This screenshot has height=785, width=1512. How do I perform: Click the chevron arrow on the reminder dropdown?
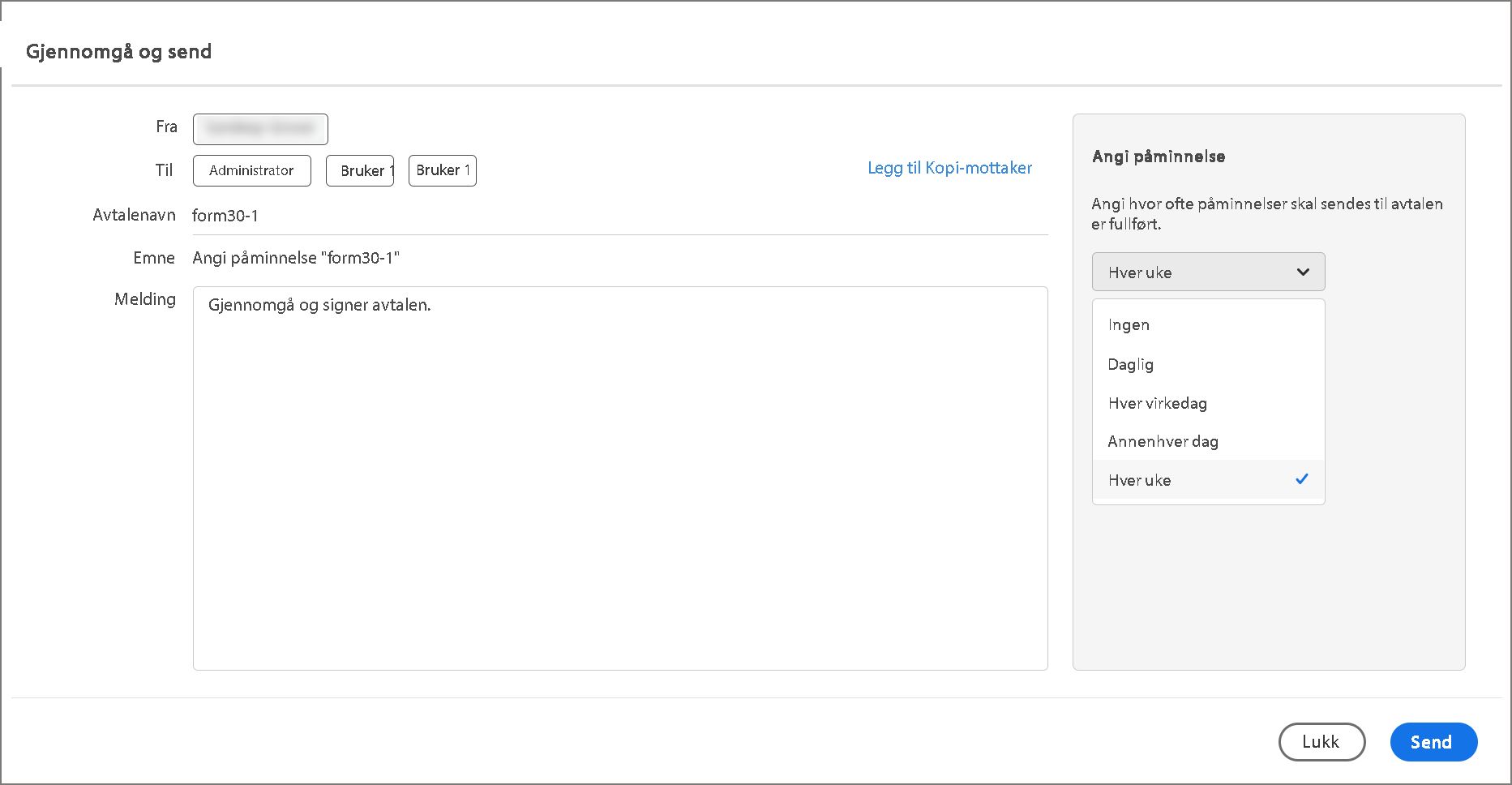click(x=1303, y=272)
